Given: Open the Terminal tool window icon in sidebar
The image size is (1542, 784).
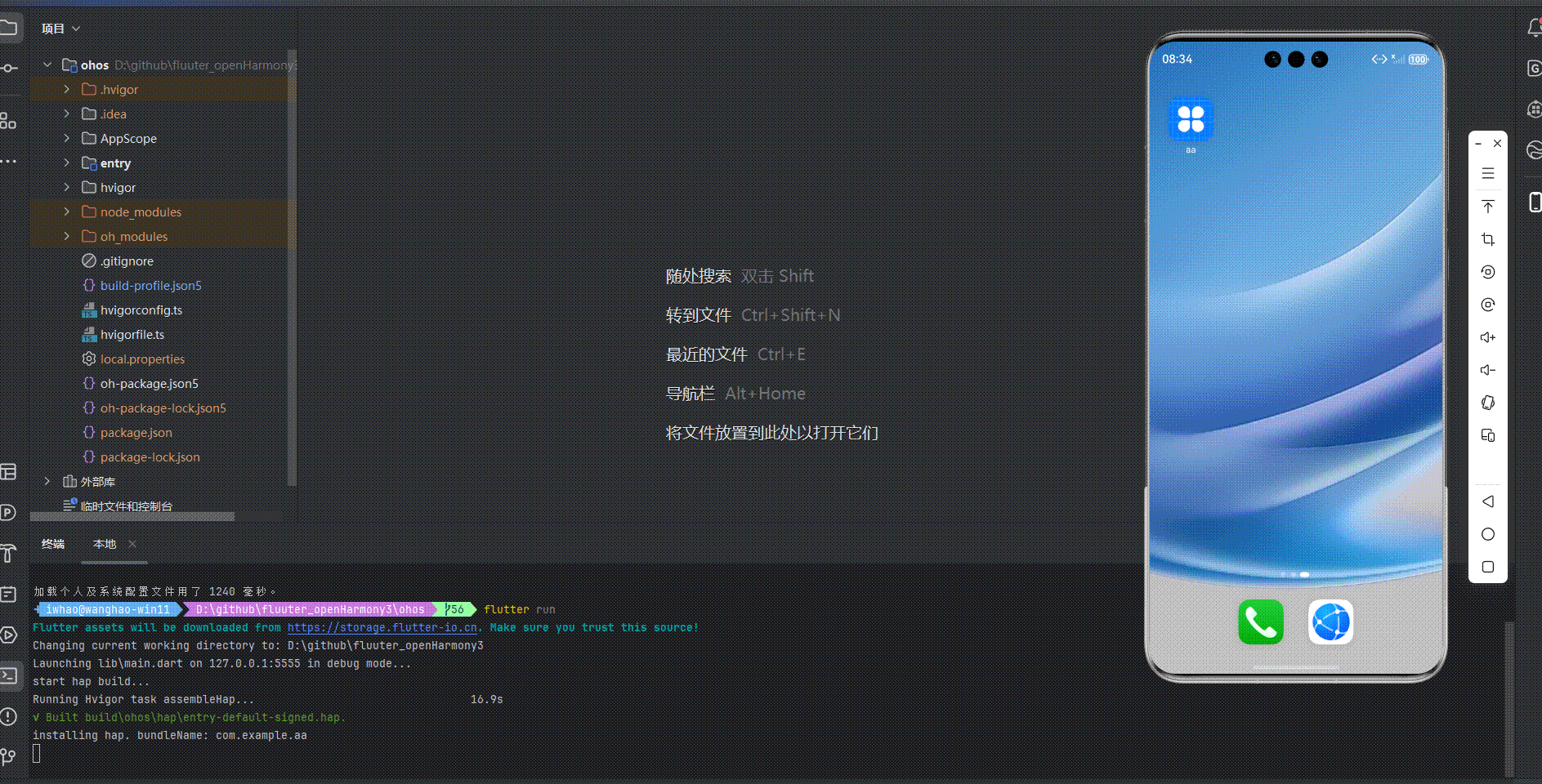Looking at the screenshot, I should 10,675.
